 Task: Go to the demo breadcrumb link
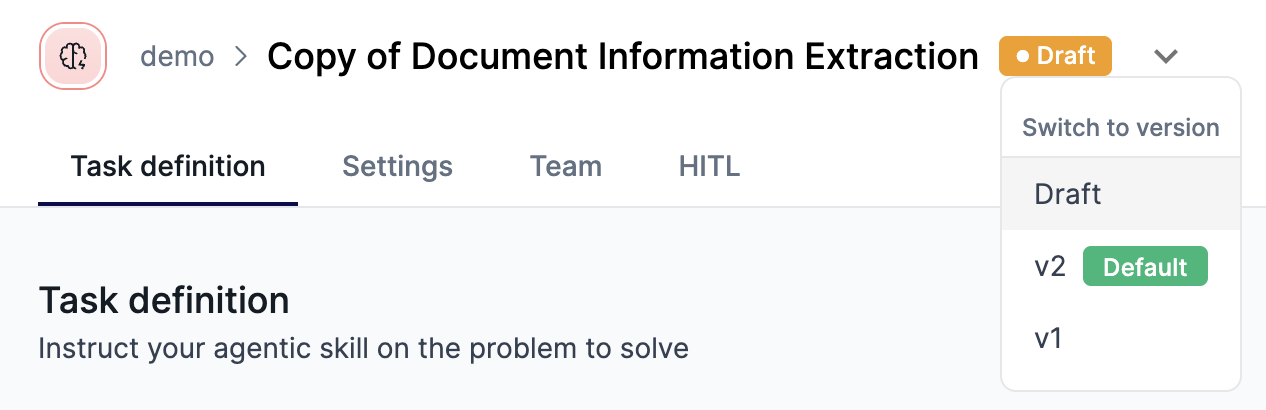pos(177,56)
